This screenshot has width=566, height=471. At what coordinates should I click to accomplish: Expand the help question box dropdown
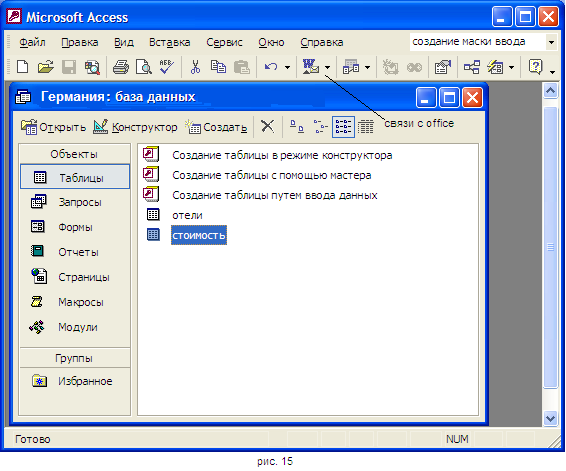pyautogui.click(x=551, y=42)
